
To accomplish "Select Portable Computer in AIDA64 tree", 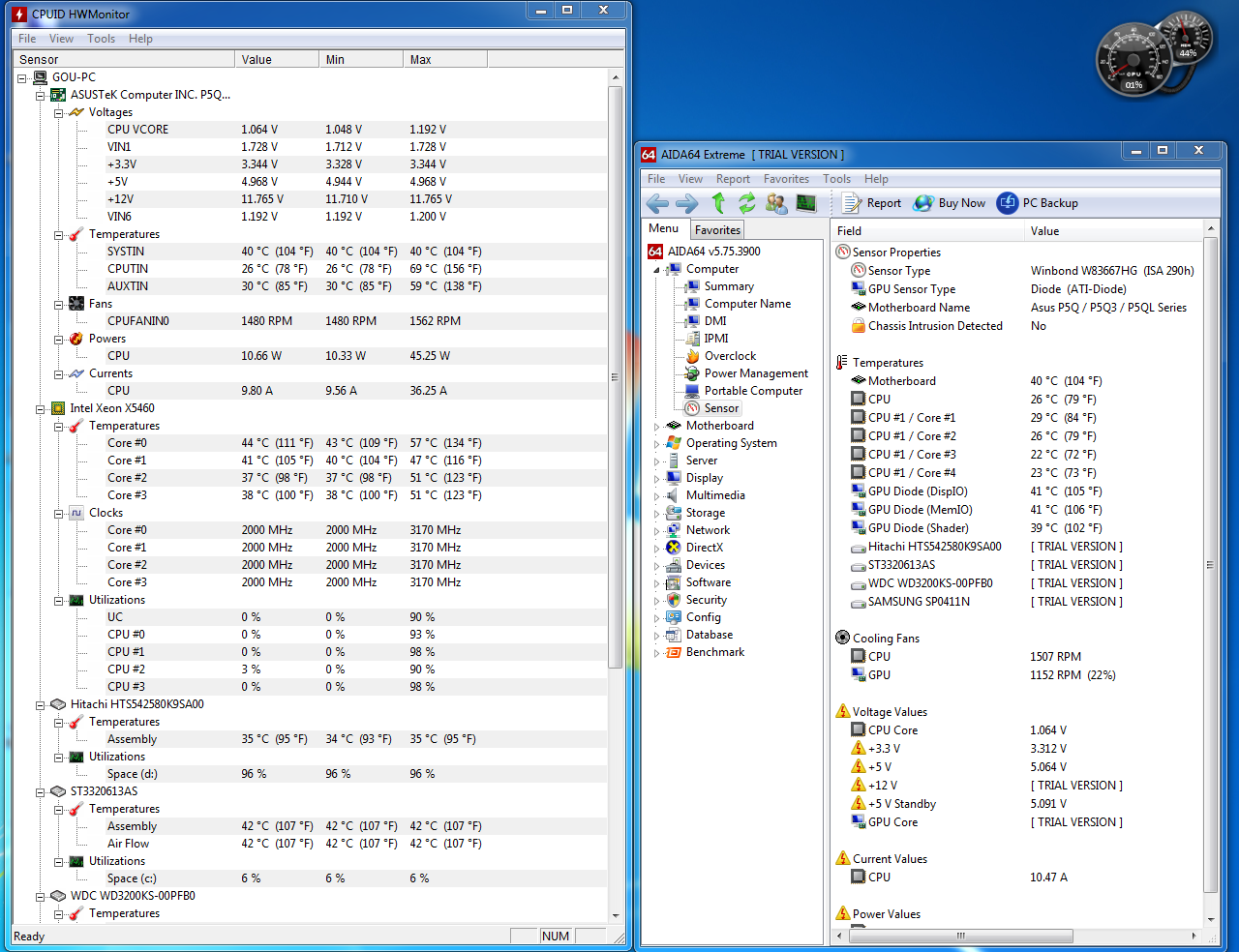I will (x=753, y=391).
